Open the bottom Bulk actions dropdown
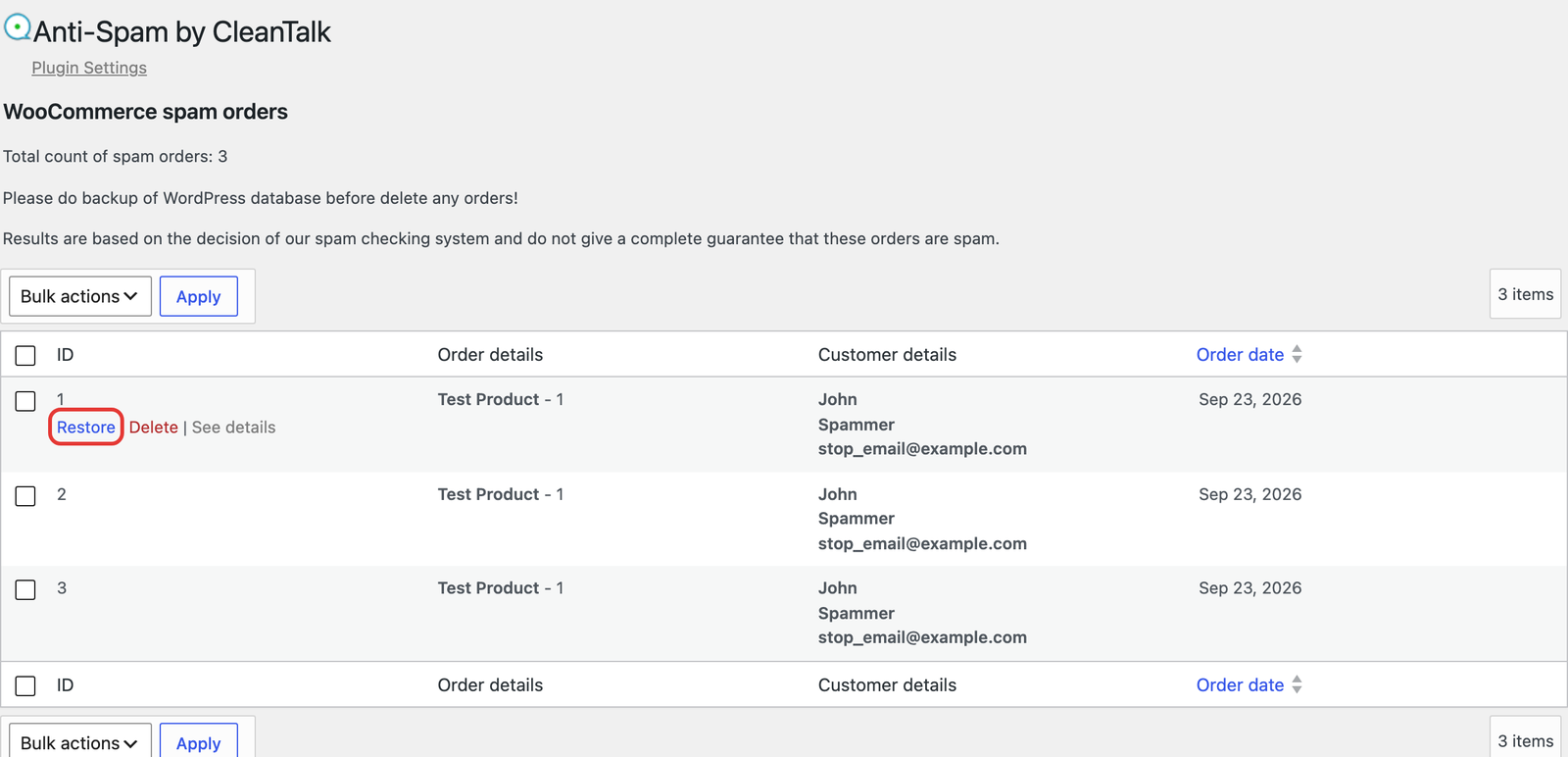This screenshot has height=757, width=1568. point(80,740)
